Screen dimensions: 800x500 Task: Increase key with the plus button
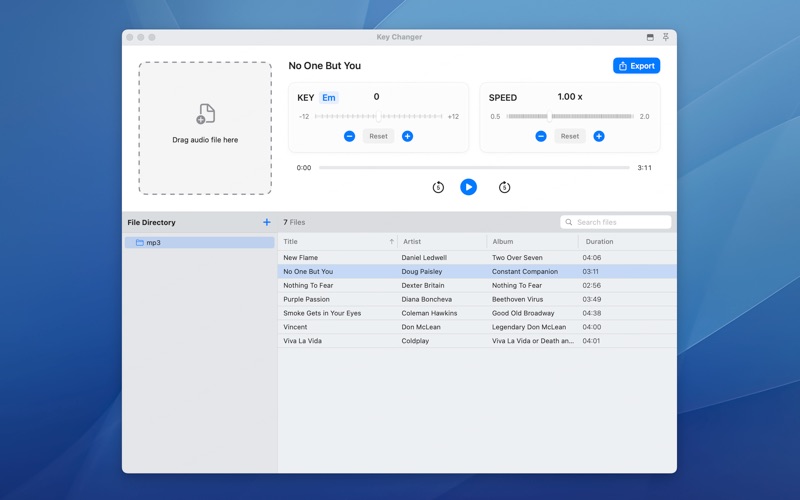coord(407,136)
